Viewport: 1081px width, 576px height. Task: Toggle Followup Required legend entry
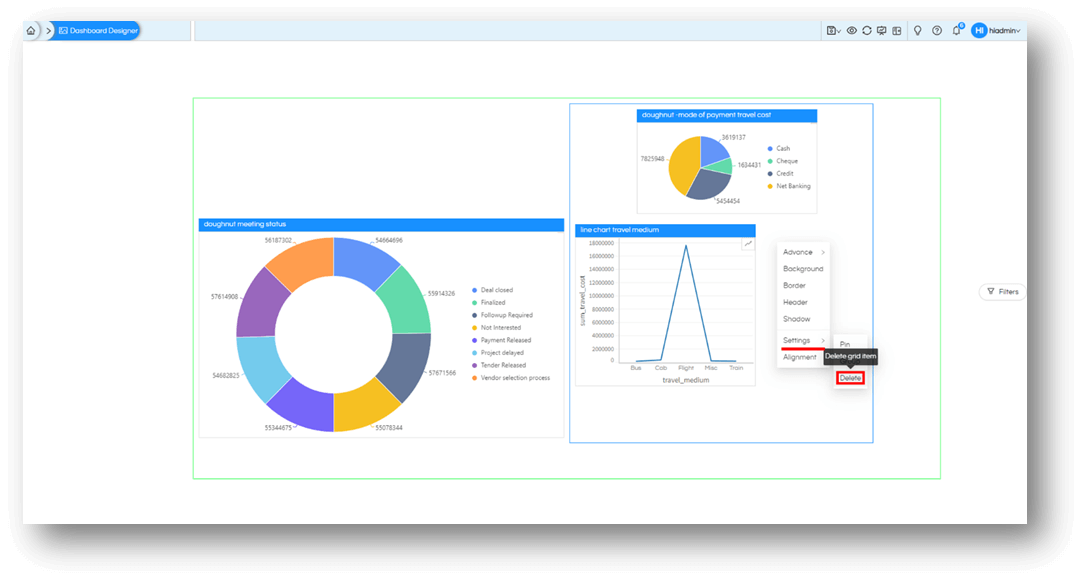(503, 315)
